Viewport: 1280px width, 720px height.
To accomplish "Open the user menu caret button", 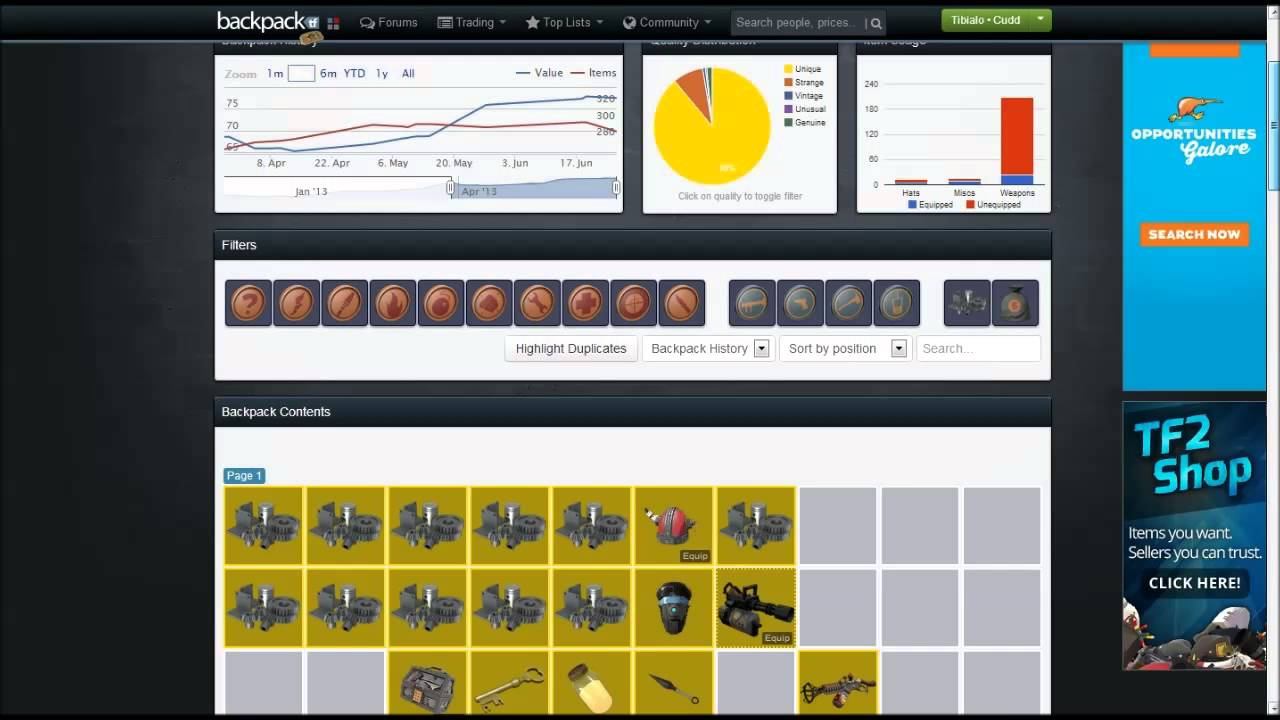I will 1041,20.
